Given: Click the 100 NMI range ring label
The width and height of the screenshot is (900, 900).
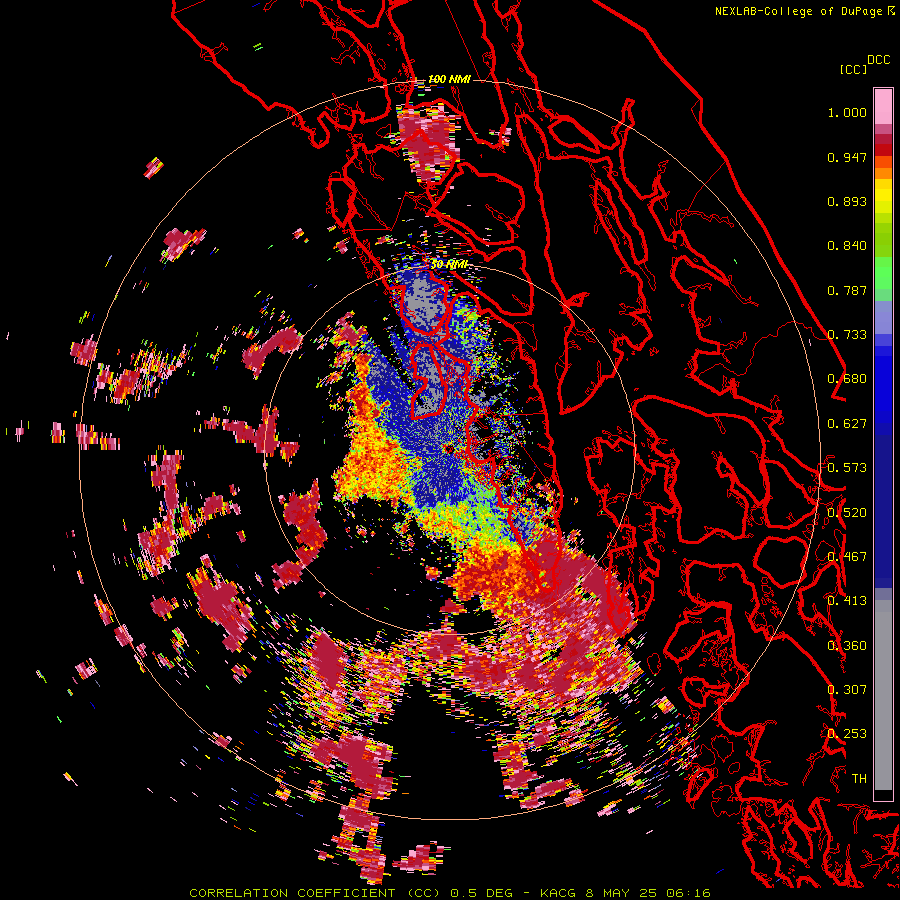Looking at the screenshot, I should click(449, 79).
